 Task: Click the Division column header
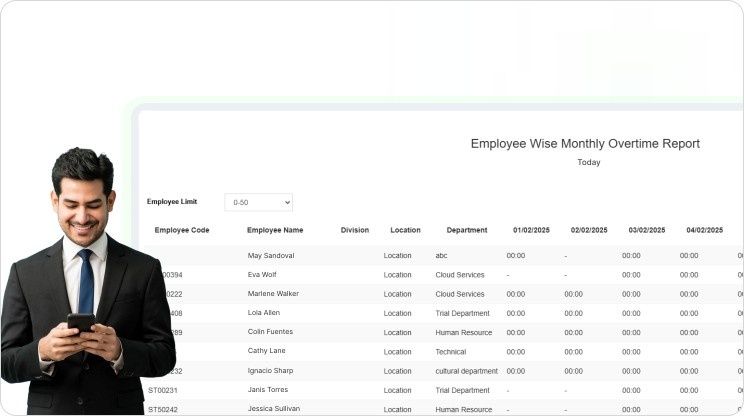click(x=355, y=230)
